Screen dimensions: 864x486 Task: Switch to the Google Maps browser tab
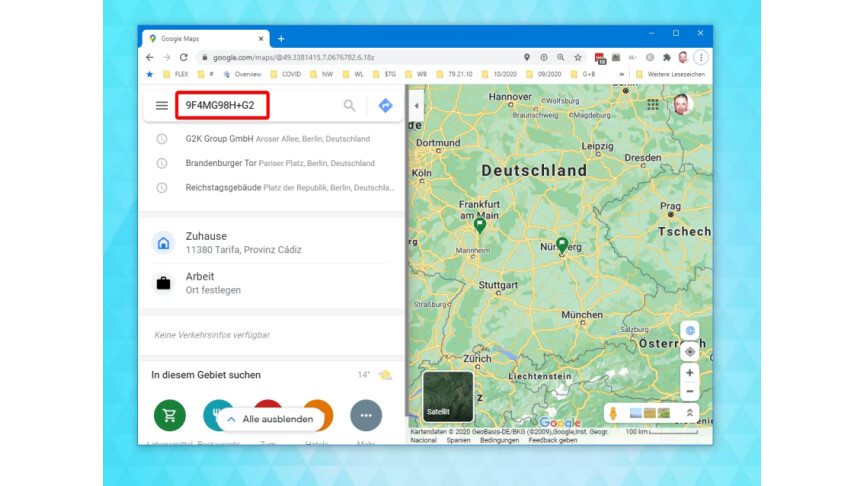pos(205,39)
